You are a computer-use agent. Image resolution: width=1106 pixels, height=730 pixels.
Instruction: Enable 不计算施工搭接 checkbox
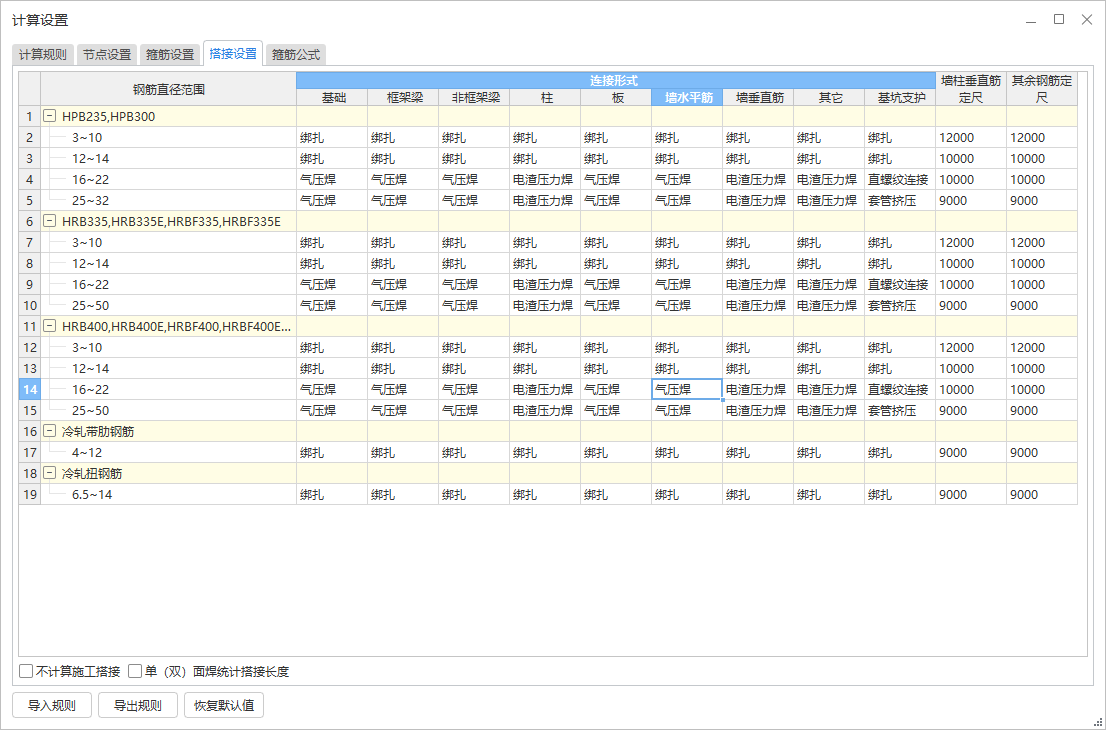pos(27,672)
